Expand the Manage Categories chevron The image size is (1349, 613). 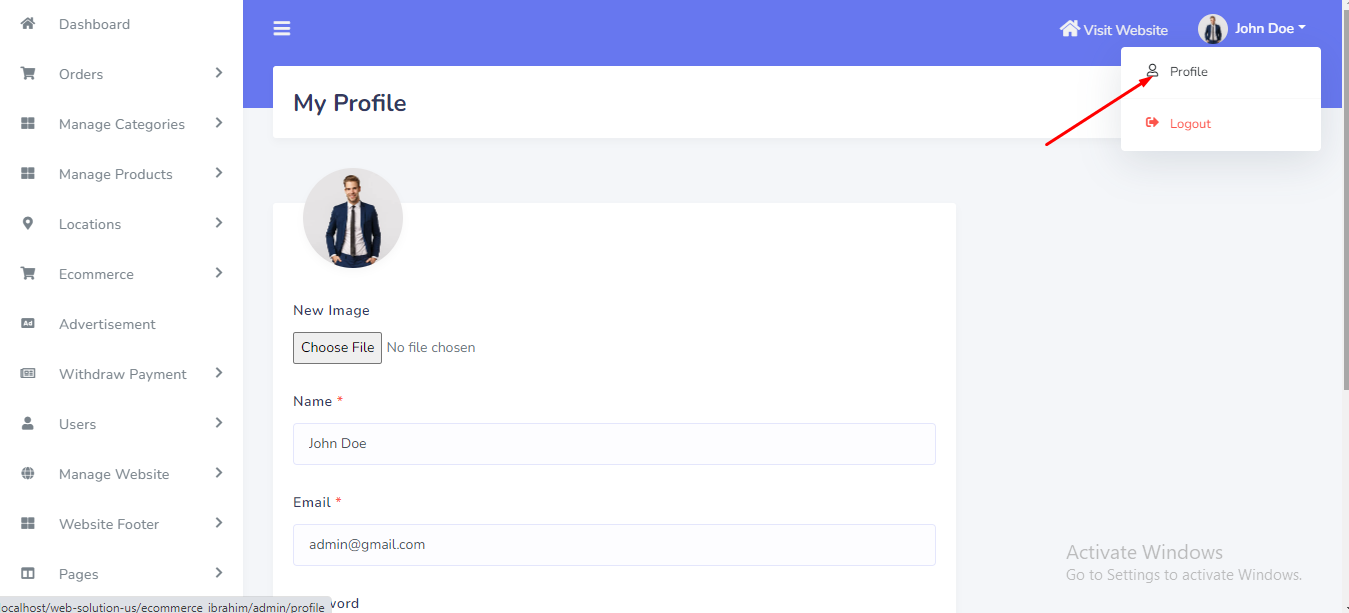(218, 123)
